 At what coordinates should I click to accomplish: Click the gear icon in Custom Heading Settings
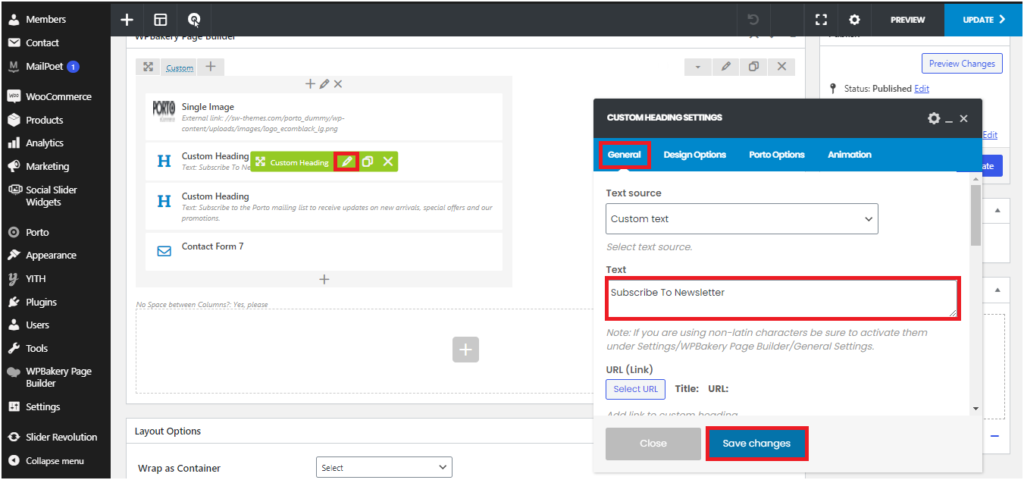pos(934,118)
